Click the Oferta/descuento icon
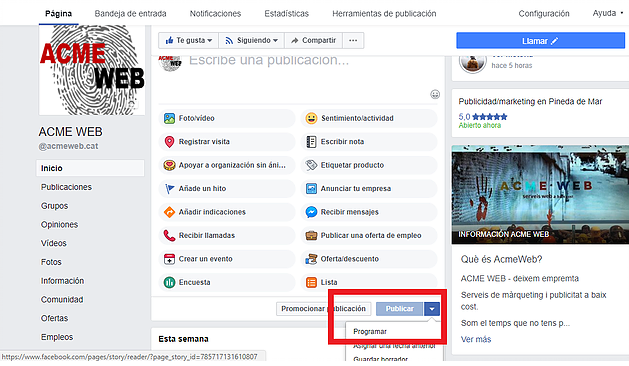The height and width of the screenshot is (366, 629). (311, 259)
